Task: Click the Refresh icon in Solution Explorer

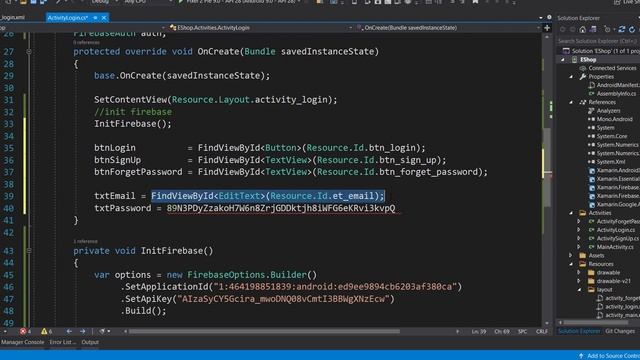Action: [x=632, y=29]
